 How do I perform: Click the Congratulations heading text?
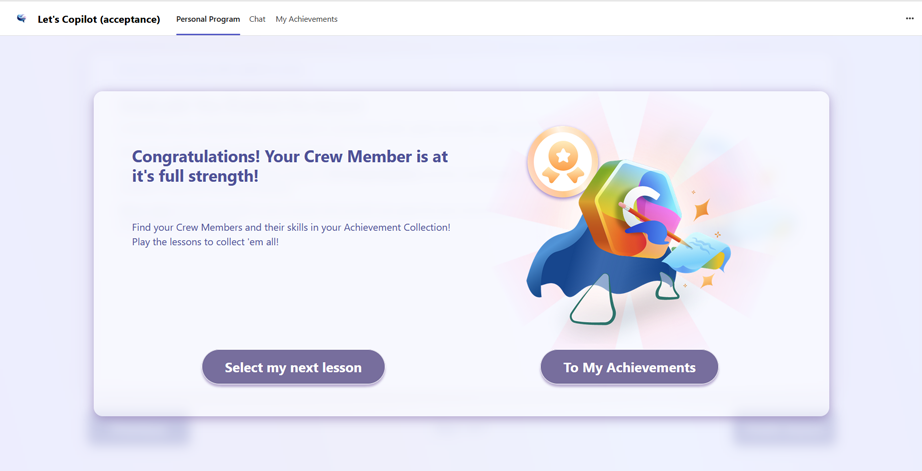click(x=290, y=166)
